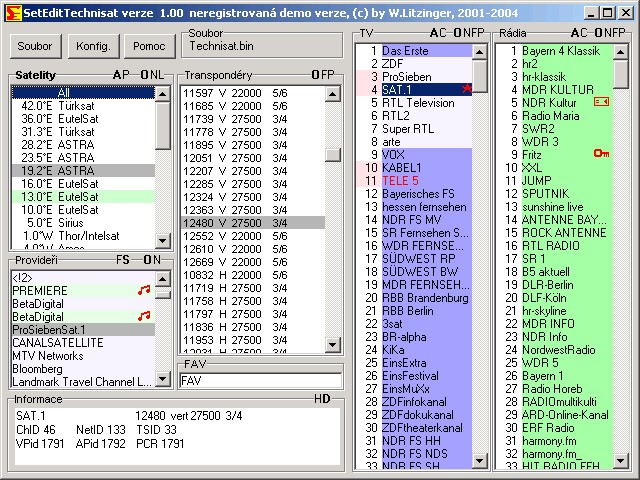The width and height of the screenshot is (640, 480).
Task: Click the music note icon next to PREMIERE
Action: coord(143,290)
